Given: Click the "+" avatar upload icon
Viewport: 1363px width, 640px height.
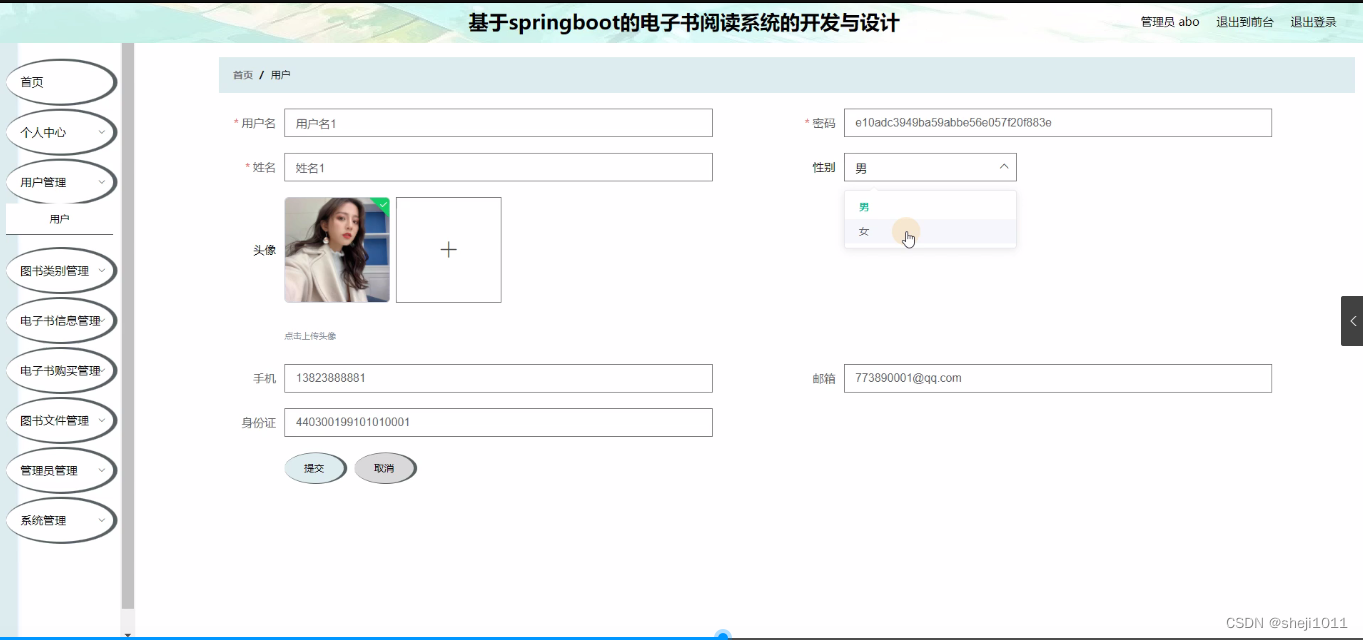Looking at the screenshot, I should click(448, 249).
